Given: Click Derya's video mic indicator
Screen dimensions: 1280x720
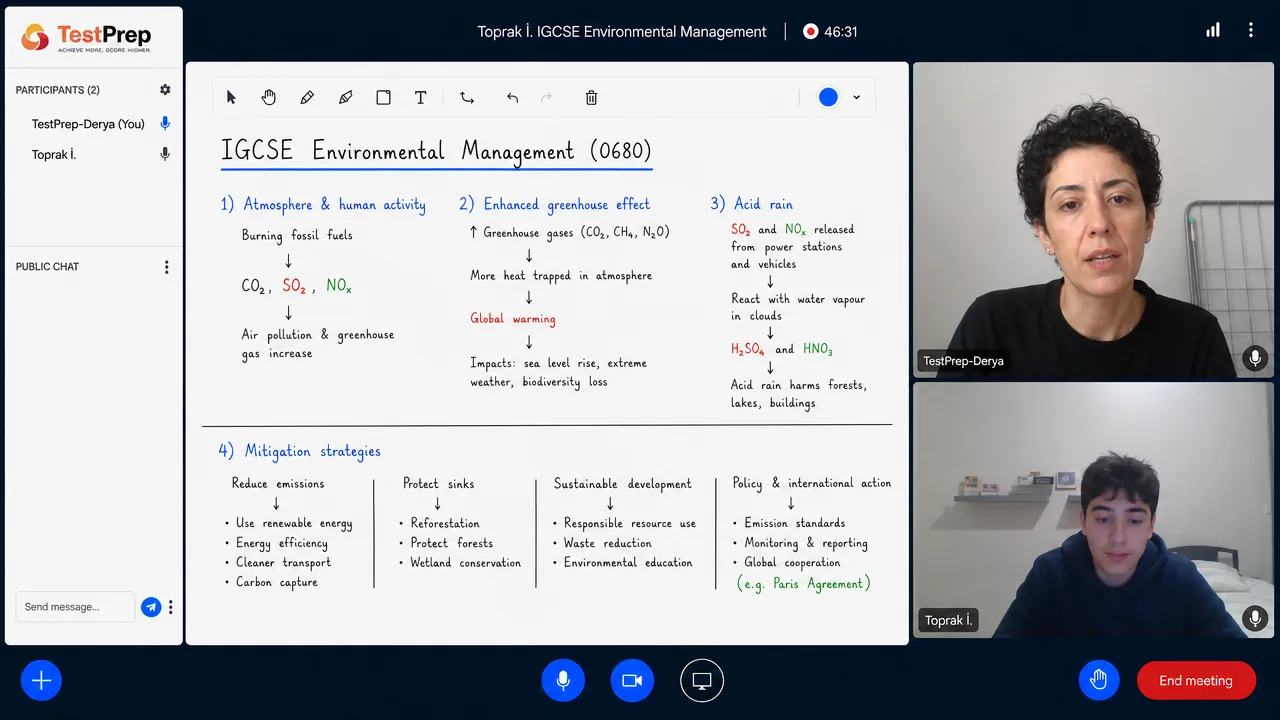Looking at the screenshot, I should pyautogui.click(x=1254, y=358).
